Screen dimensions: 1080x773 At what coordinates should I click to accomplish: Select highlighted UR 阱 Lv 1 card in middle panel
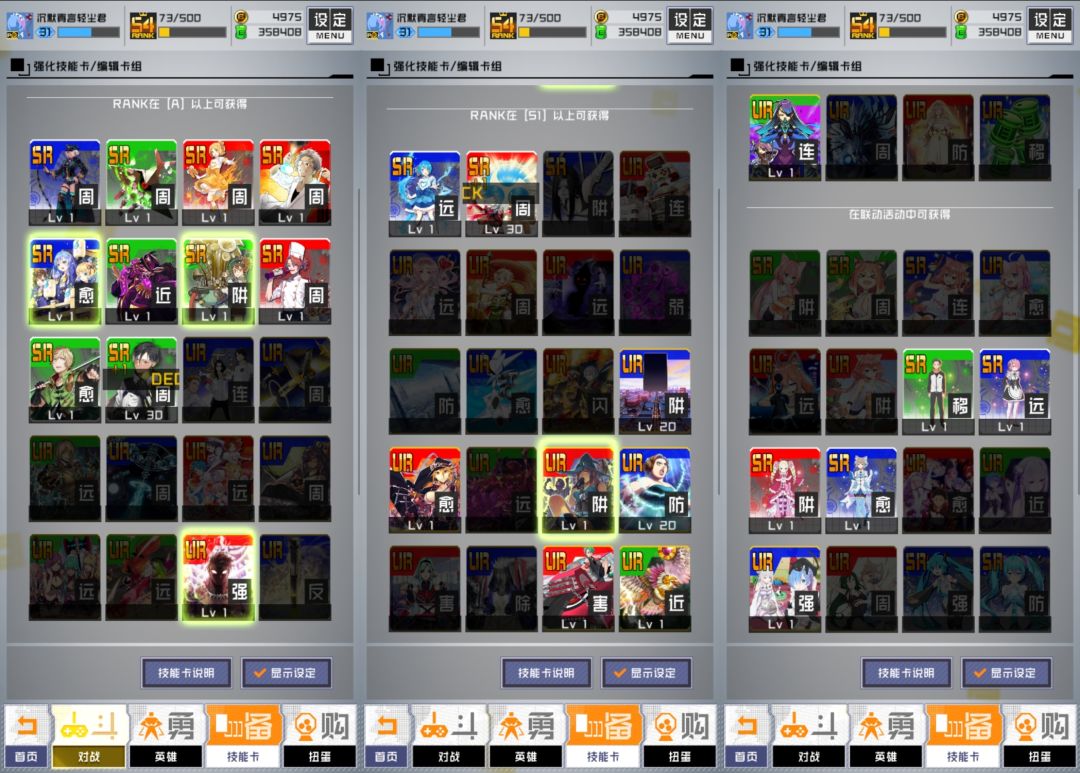[x=578, y=490]
